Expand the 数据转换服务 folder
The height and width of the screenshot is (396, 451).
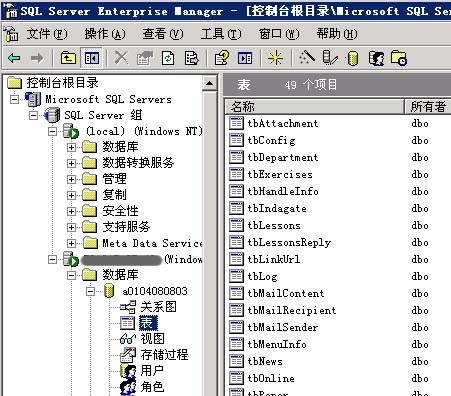tap(71, 163)
